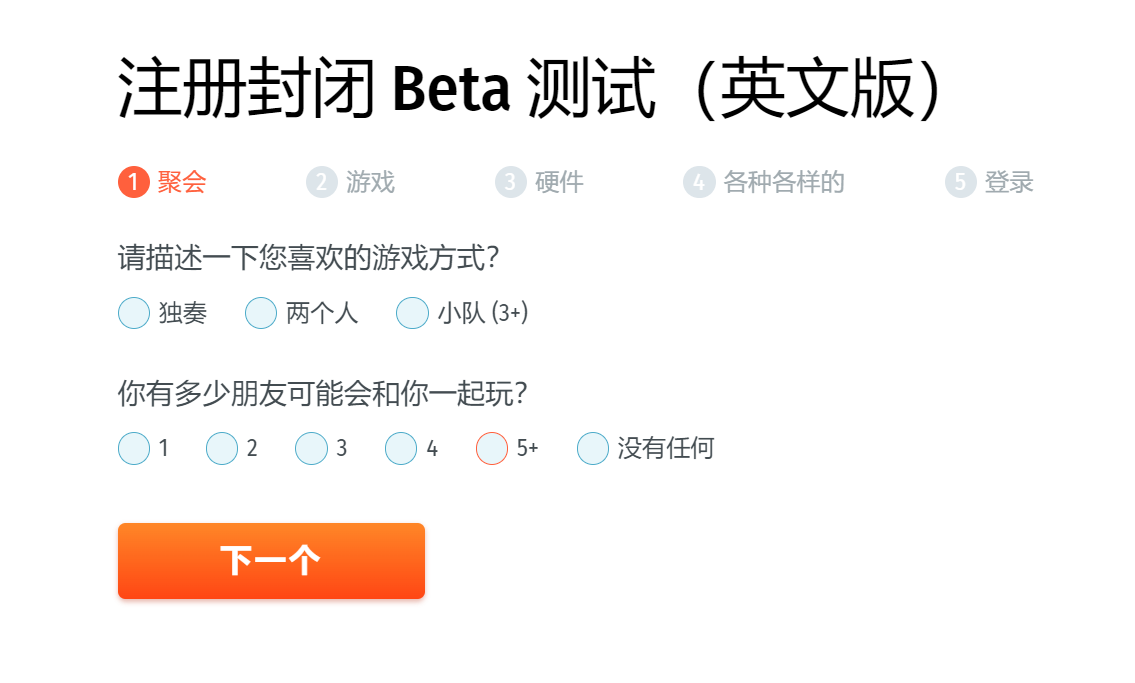
Task: Click the orange 下一个 button
Action: [x=271, y=561]
